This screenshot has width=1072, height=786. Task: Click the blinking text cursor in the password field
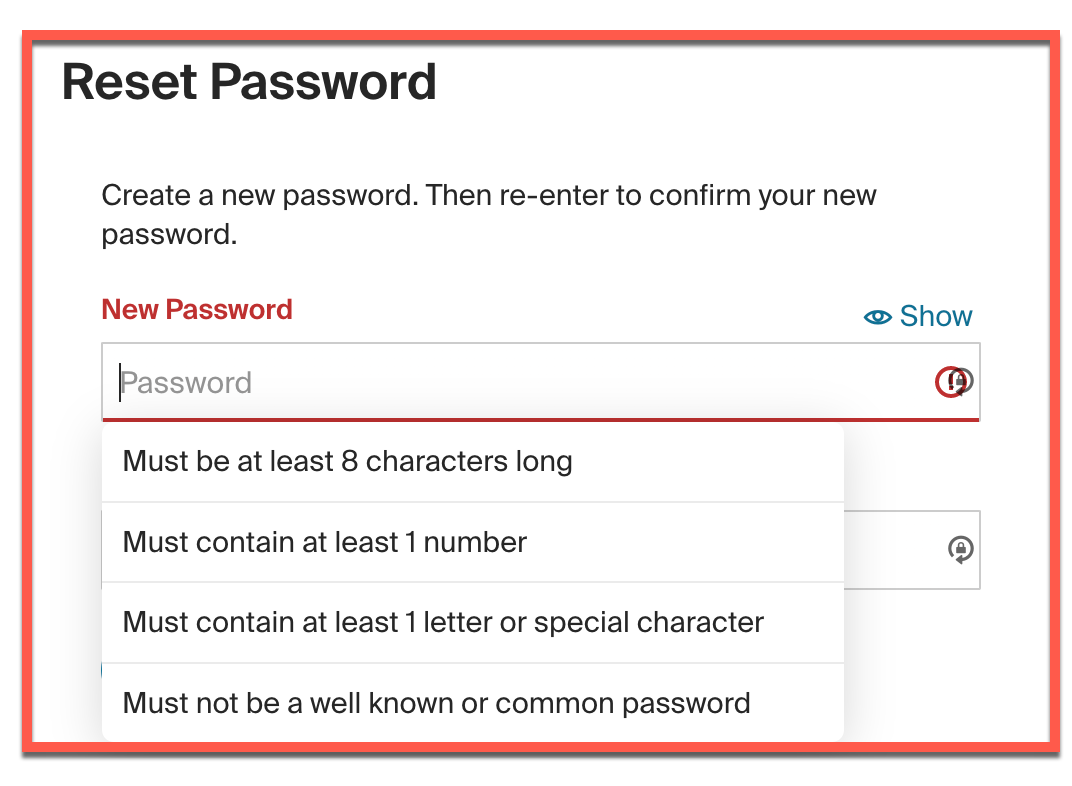(120, 382)
